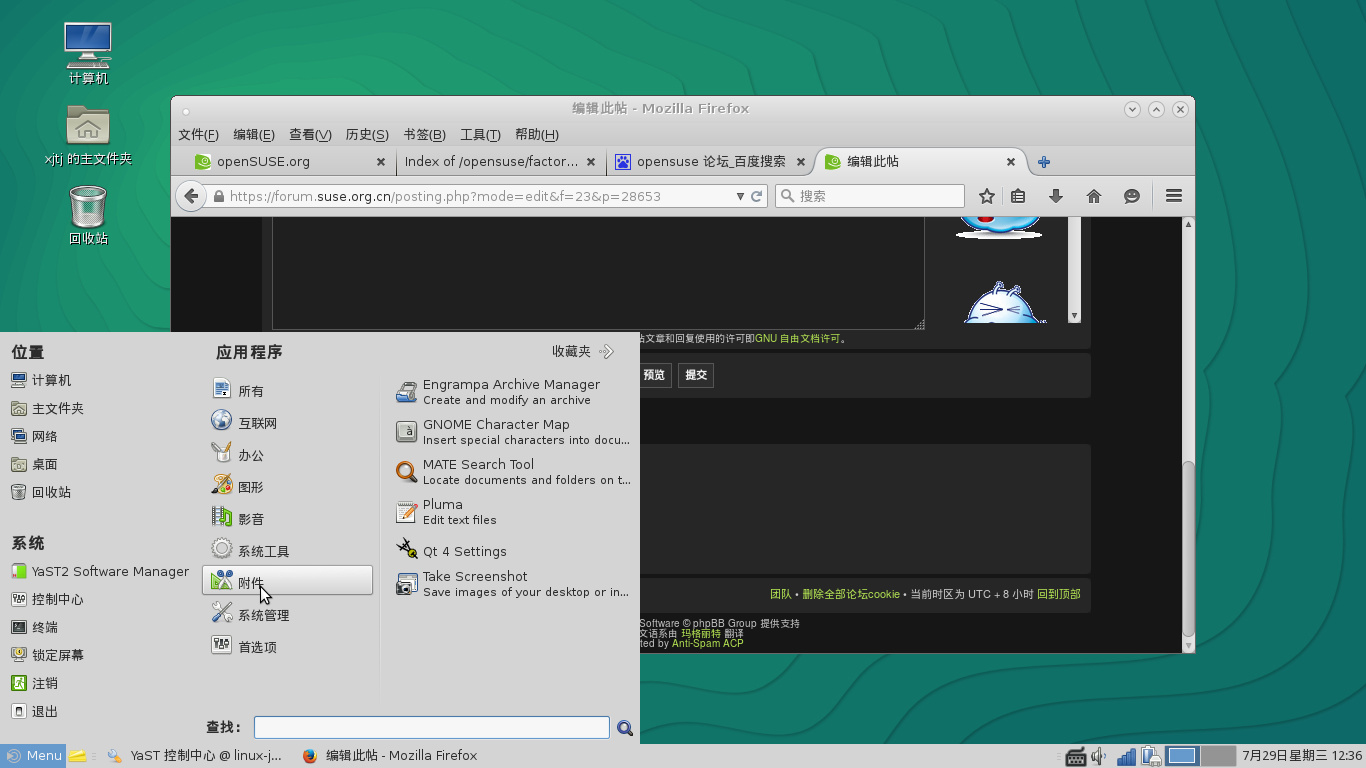Launch Pluma text editor
This screenshot has height=768, width=1366.
(x=513, y=512)
